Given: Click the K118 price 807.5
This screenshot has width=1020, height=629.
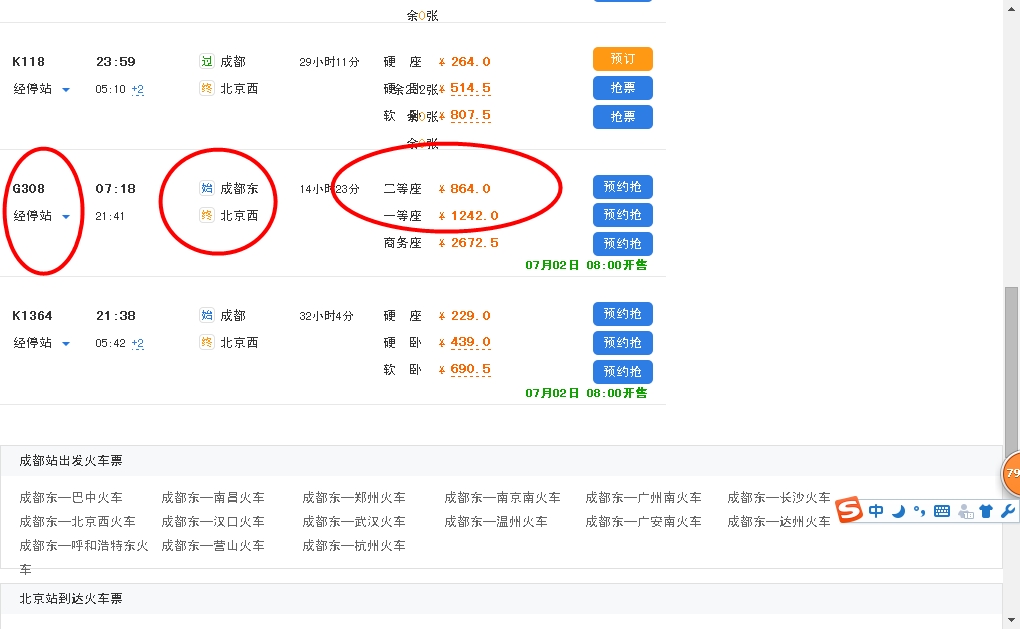Looking at the screenshot, I should click(x=470, y=116).
